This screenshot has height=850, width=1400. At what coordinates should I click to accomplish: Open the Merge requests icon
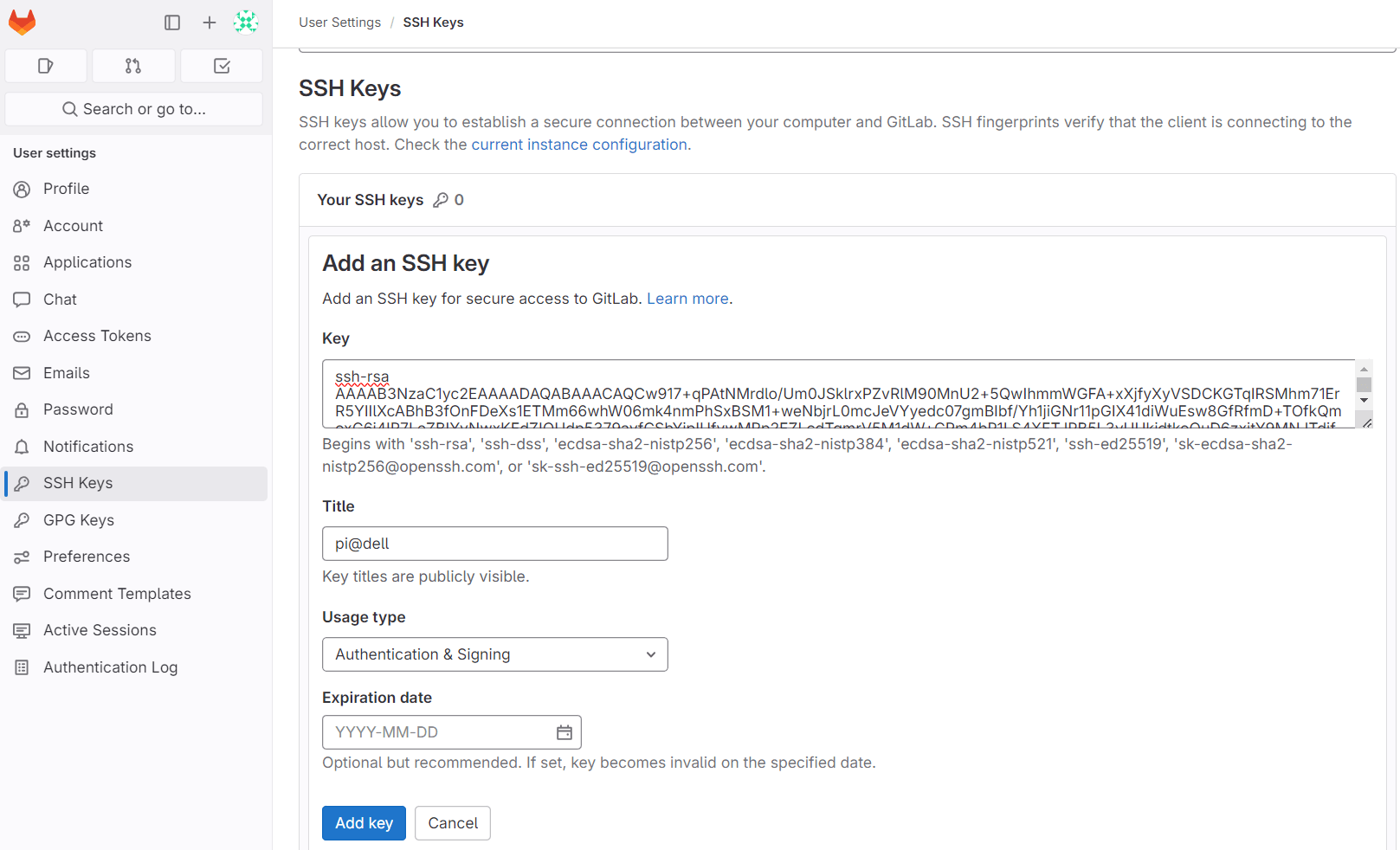click(133, 66)
